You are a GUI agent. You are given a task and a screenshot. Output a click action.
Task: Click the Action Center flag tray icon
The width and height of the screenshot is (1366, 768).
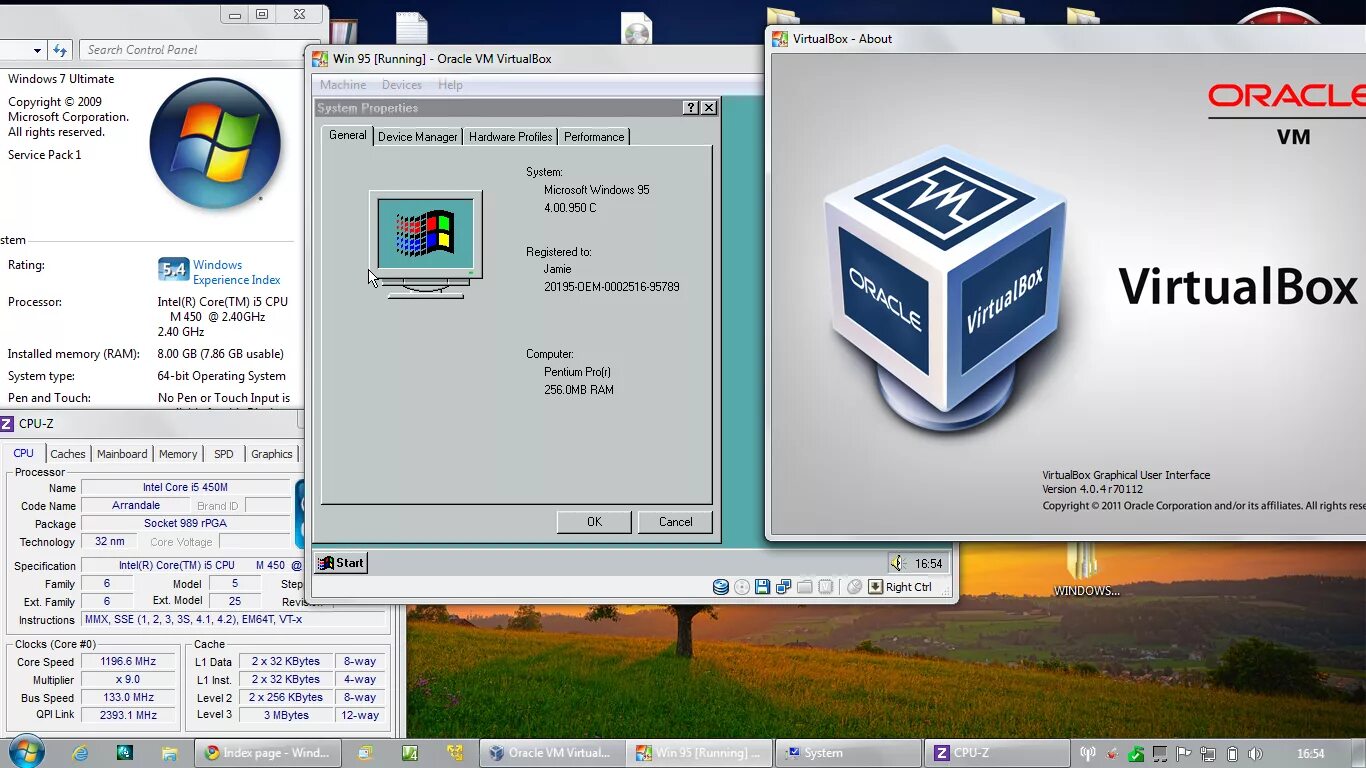(1184, 754)
